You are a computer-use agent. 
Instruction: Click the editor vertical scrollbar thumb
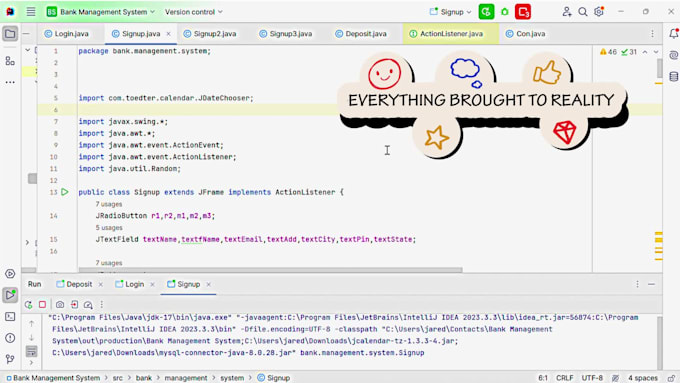(x=660, y=69)
